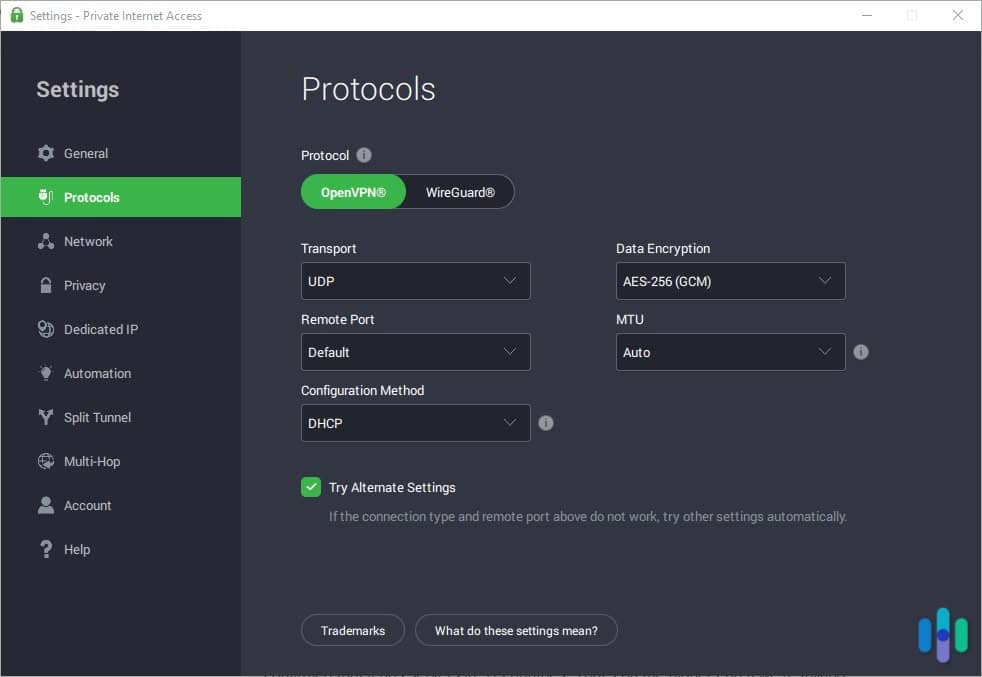
Task: Open the Multi-Hop settings
Action: coord(121,462)
